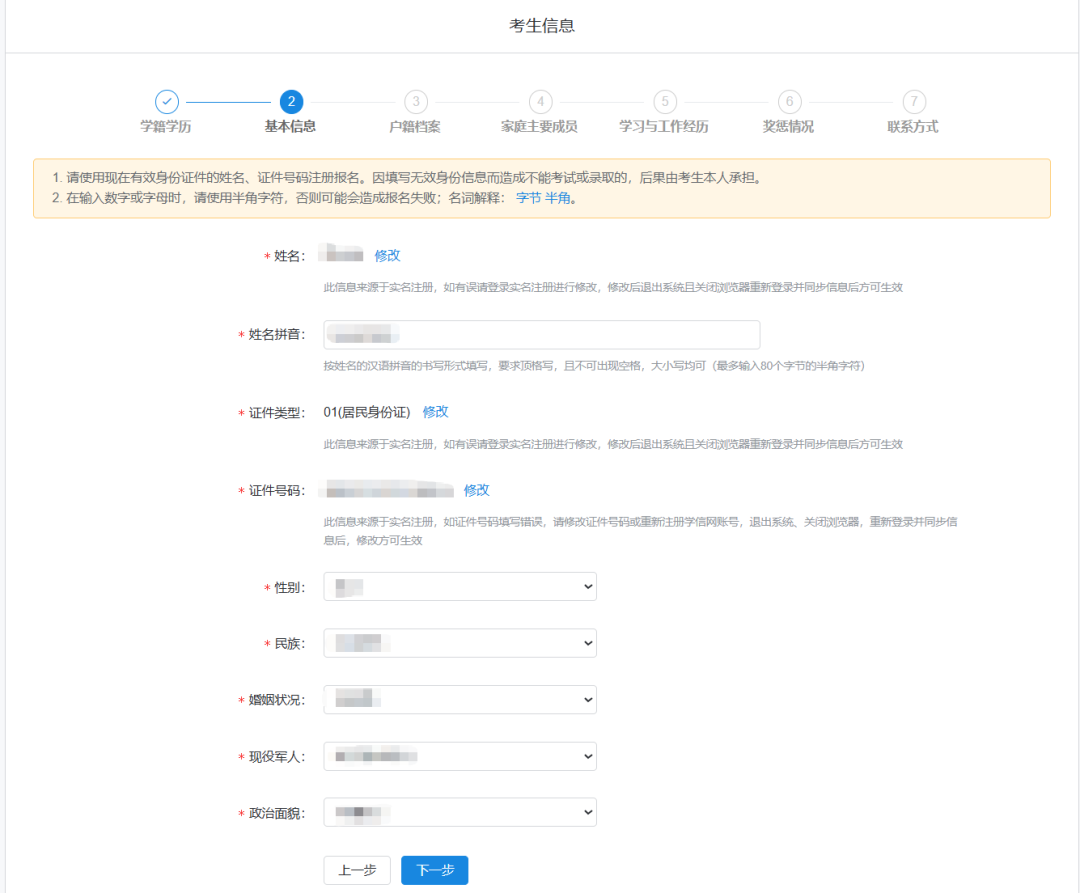Click notice line 1 about valid ID
The width and height of the screenshot is (1080, 893).
click(x=408, y=178)
